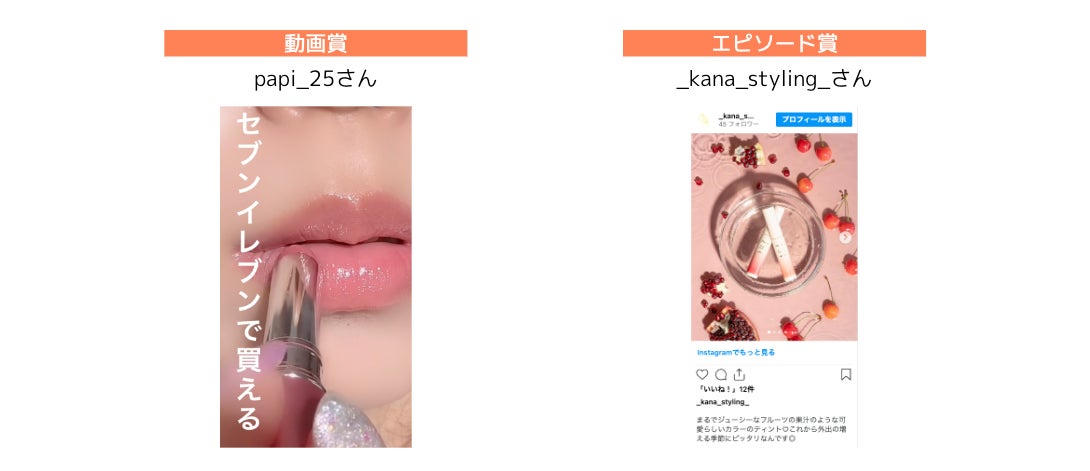Open comments via the speech bubble icon
Viewport: 1090px width, 471px height.
(721, 374)
